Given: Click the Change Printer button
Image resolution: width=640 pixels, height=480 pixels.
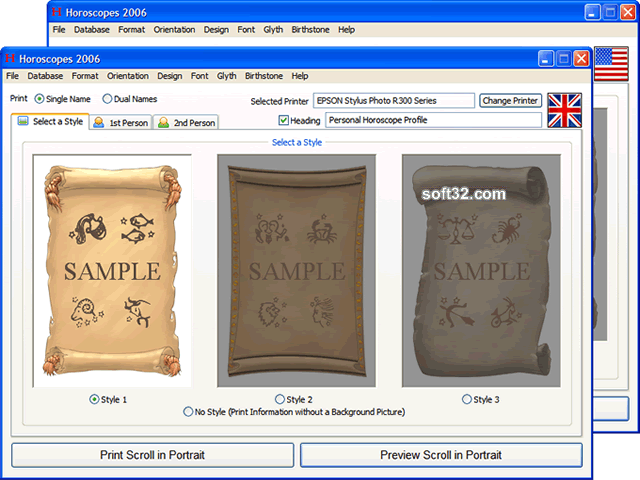Looking at the screenshot, I should [x=510, y=100].
